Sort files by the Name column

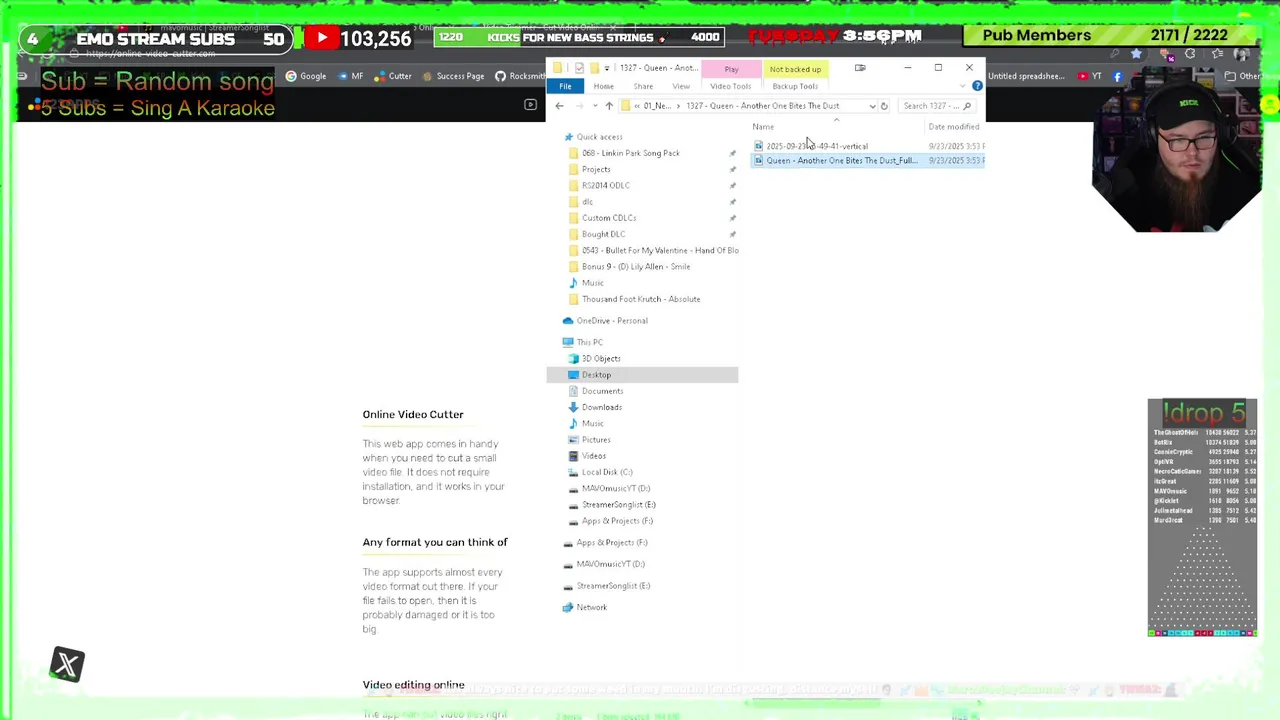763,127
